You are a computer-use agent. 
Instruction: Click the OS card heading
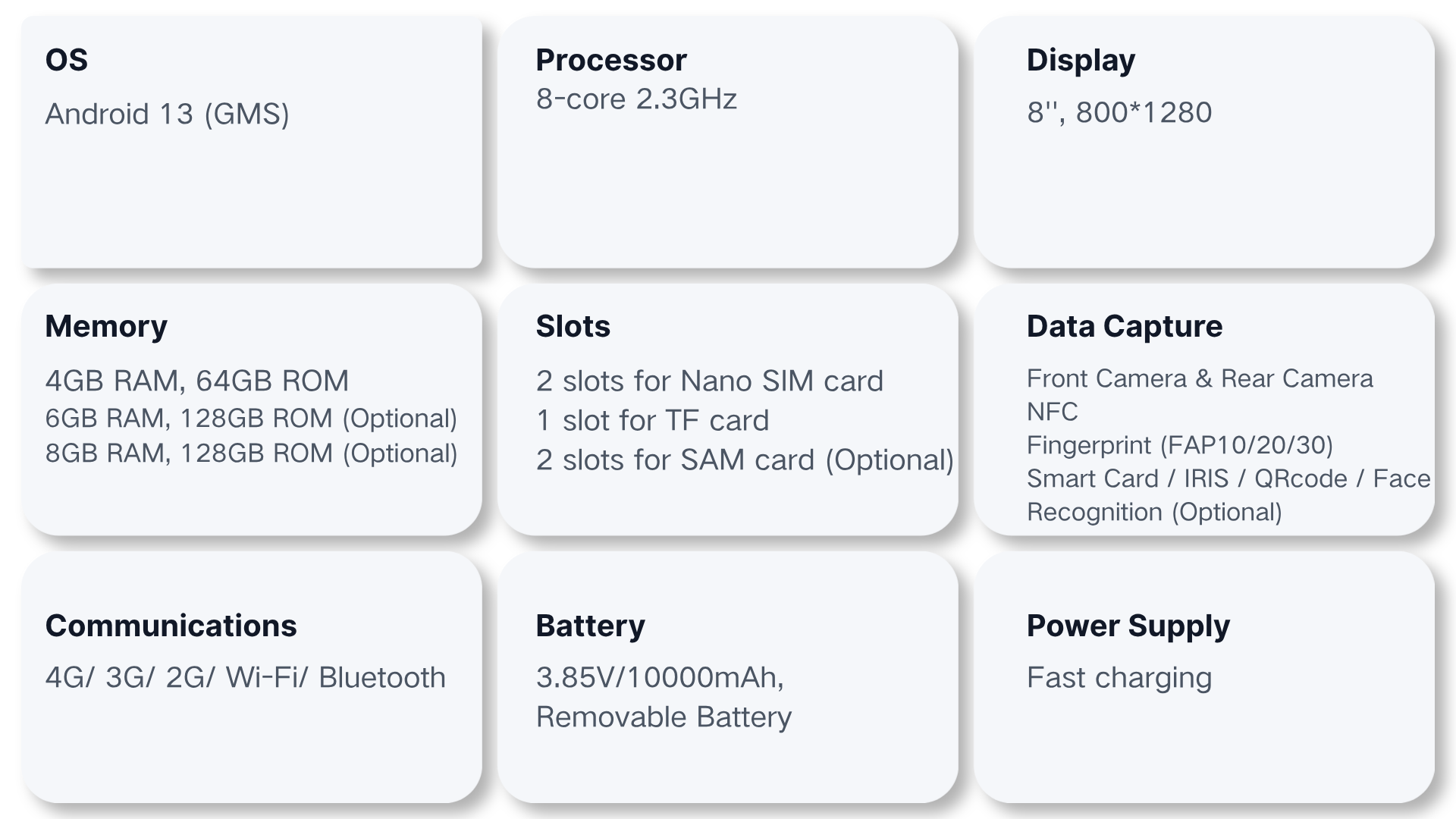(67, 61)
